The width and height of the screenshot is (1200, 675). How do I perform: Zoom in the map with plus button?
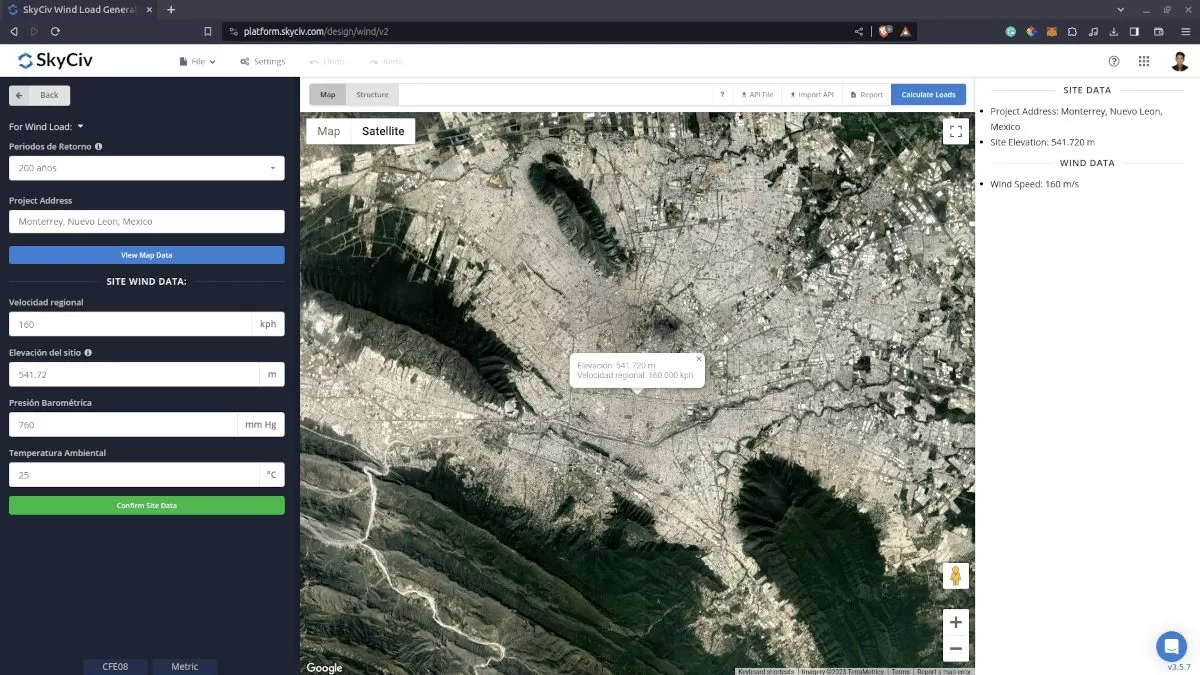click(x=955, y=621)
